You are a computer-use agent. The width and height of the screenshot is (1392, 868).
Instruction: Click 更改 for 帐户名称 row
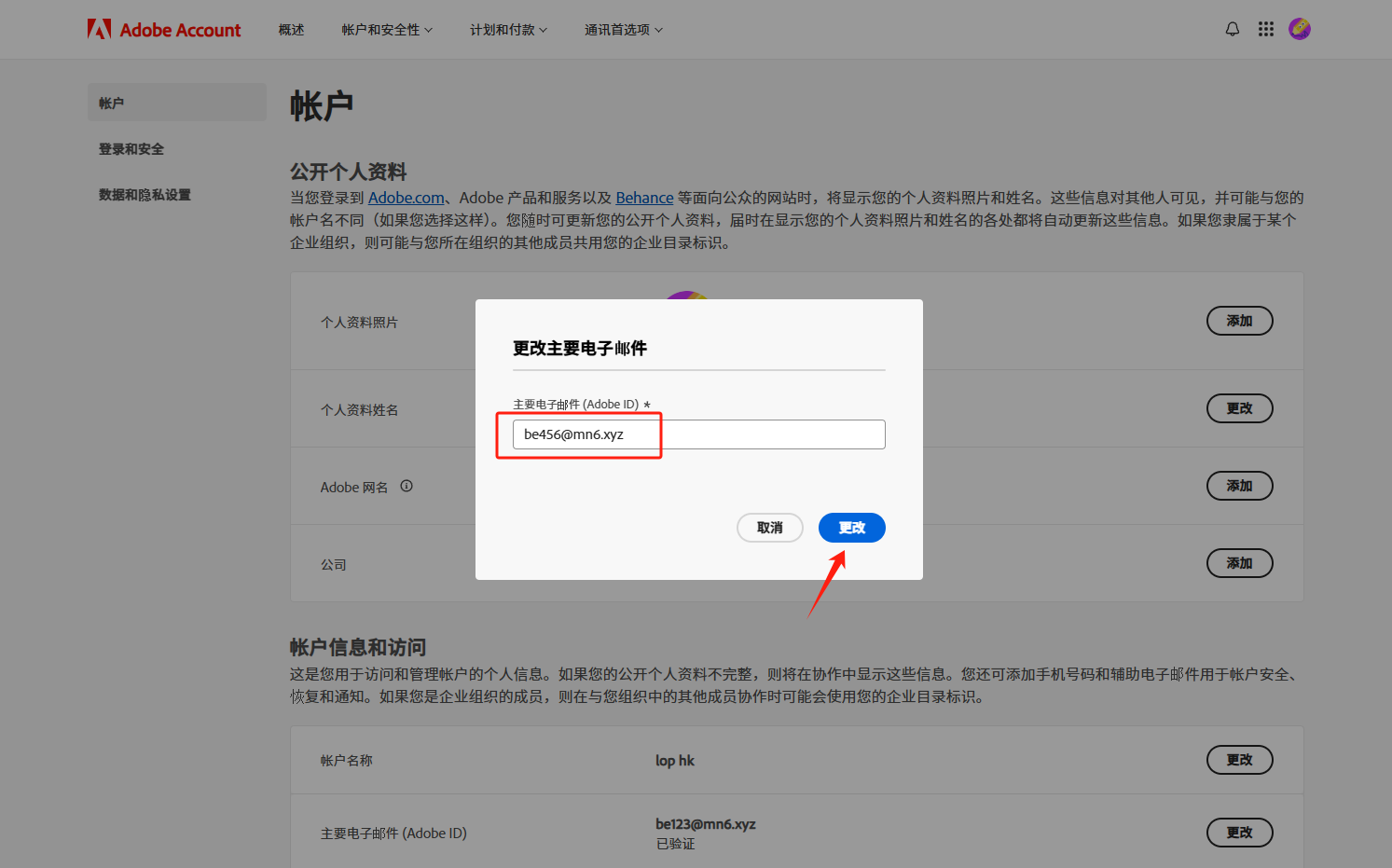(1240, 760)
